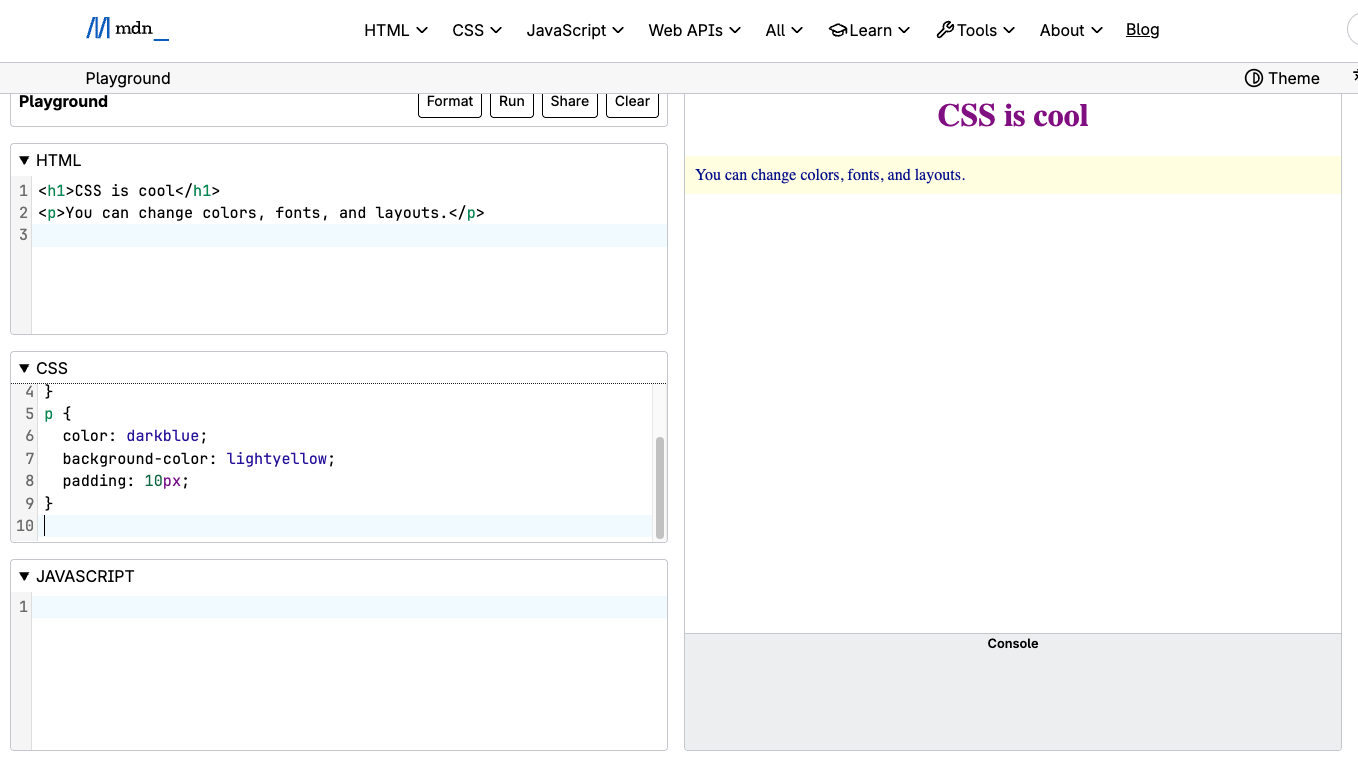Image resolution: width=1358 pixels, height=761 pixels.
Task: Click the CSS editor vertical scrollbar
Action: click(659, 487)
